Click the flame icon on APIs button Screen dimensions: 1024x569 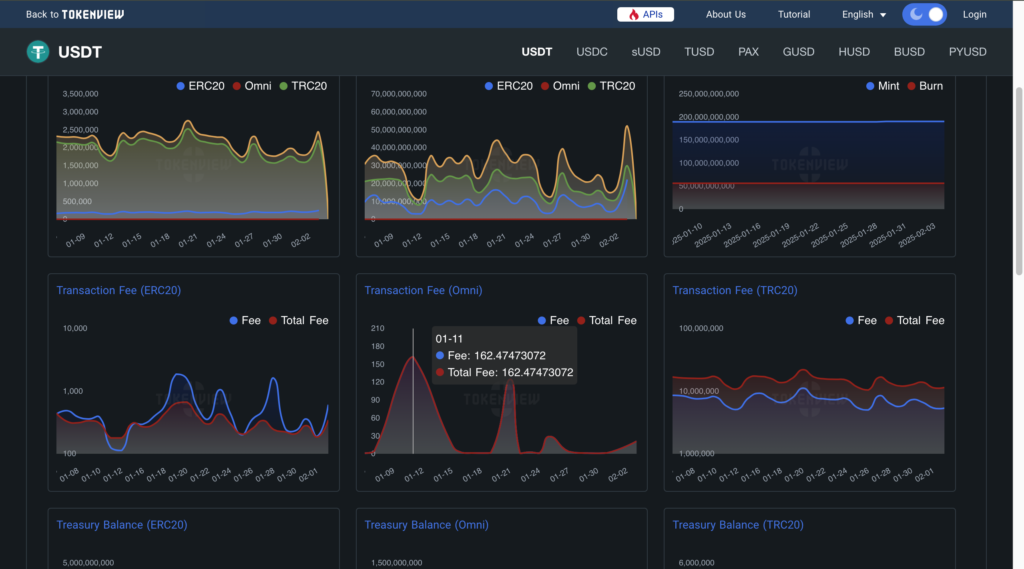click(633, 14)
